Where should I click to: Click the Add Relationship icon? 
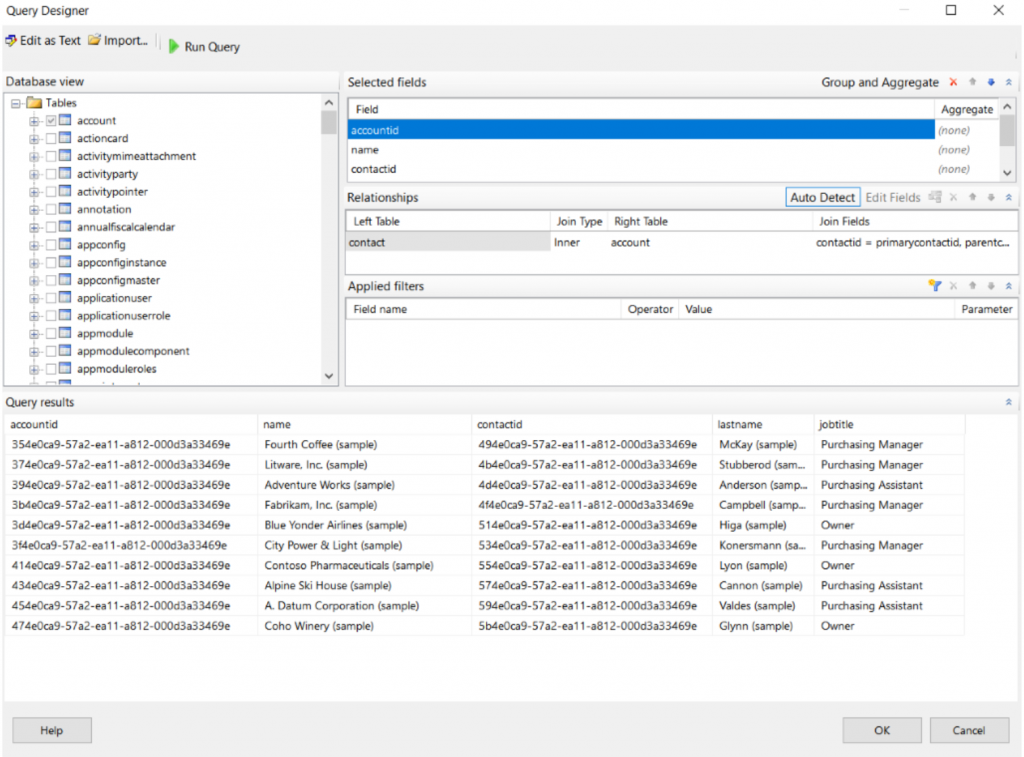(x=935, y=197)
